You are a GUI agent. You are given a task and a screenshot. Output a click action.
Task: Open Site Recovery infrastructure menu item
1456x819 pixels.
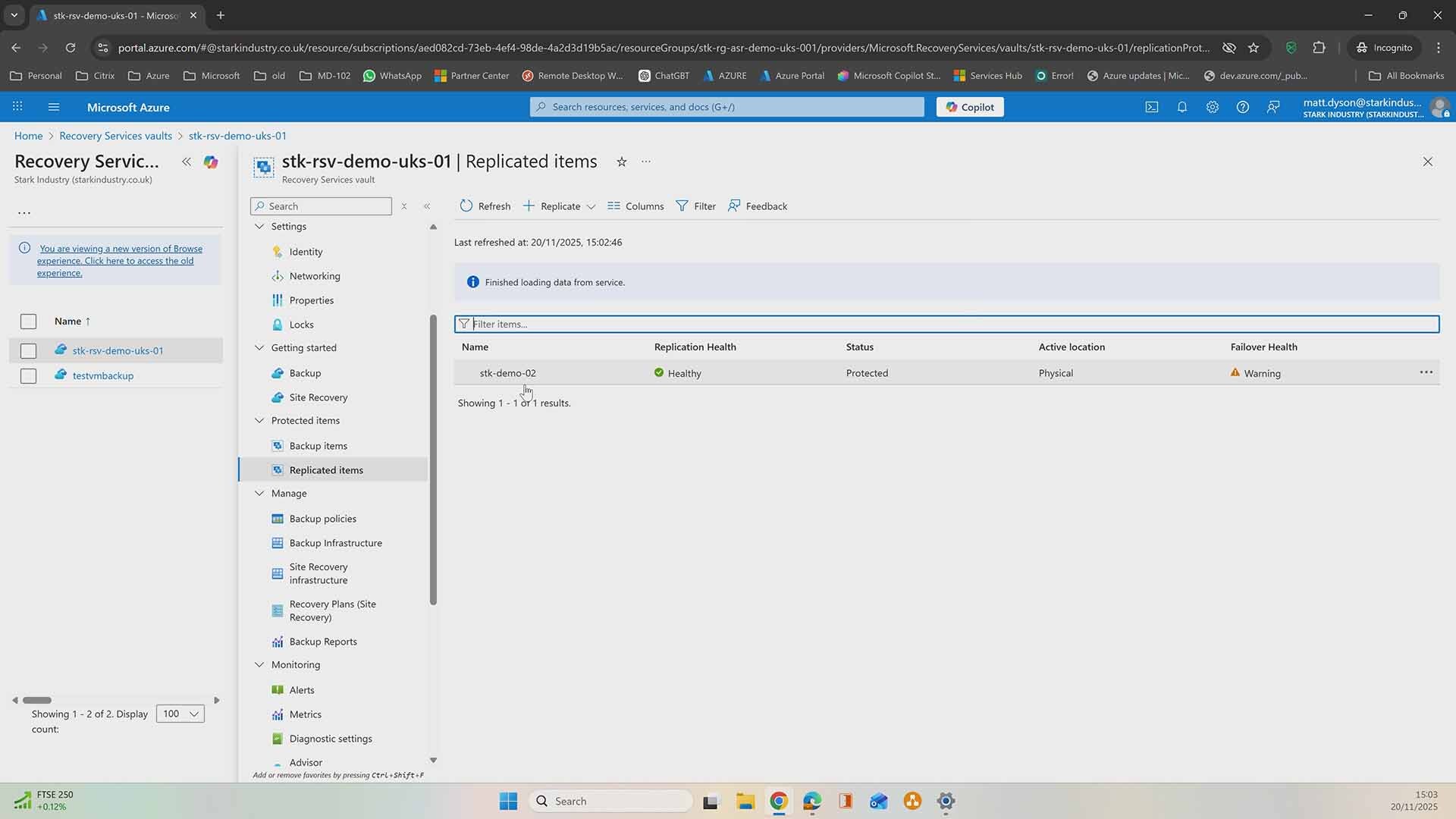pyautogui.click(x=318, y=573)
